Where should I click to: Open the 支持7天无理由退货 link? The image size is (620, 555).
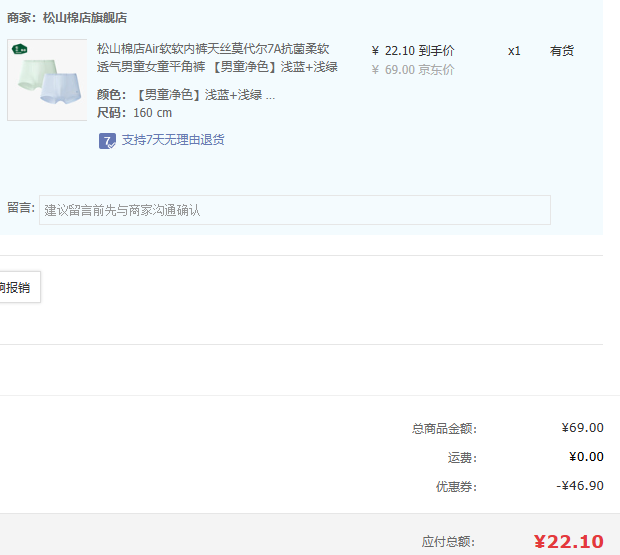tap(173, 140)
